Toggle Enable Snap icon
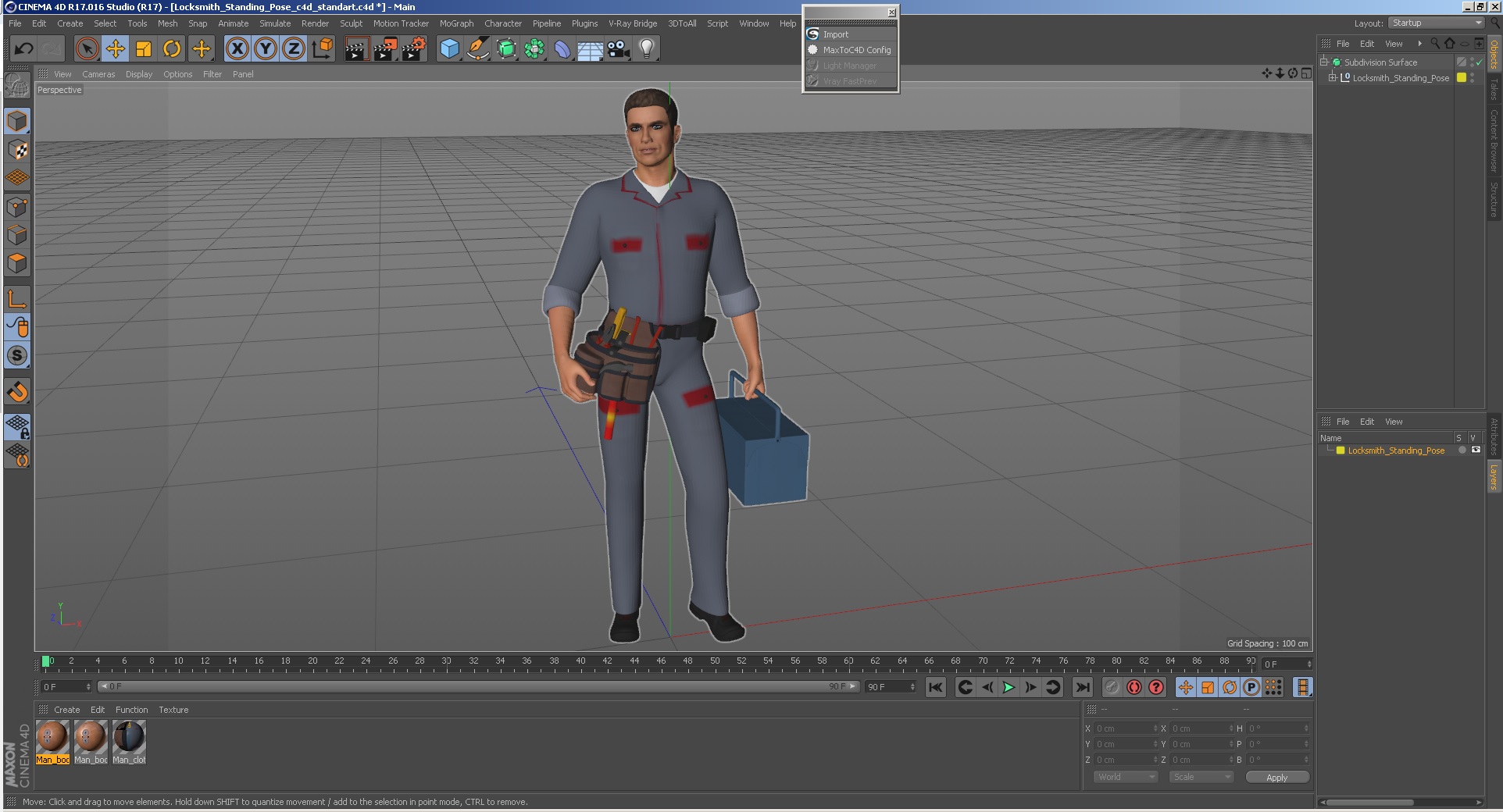 click(17, 391)
